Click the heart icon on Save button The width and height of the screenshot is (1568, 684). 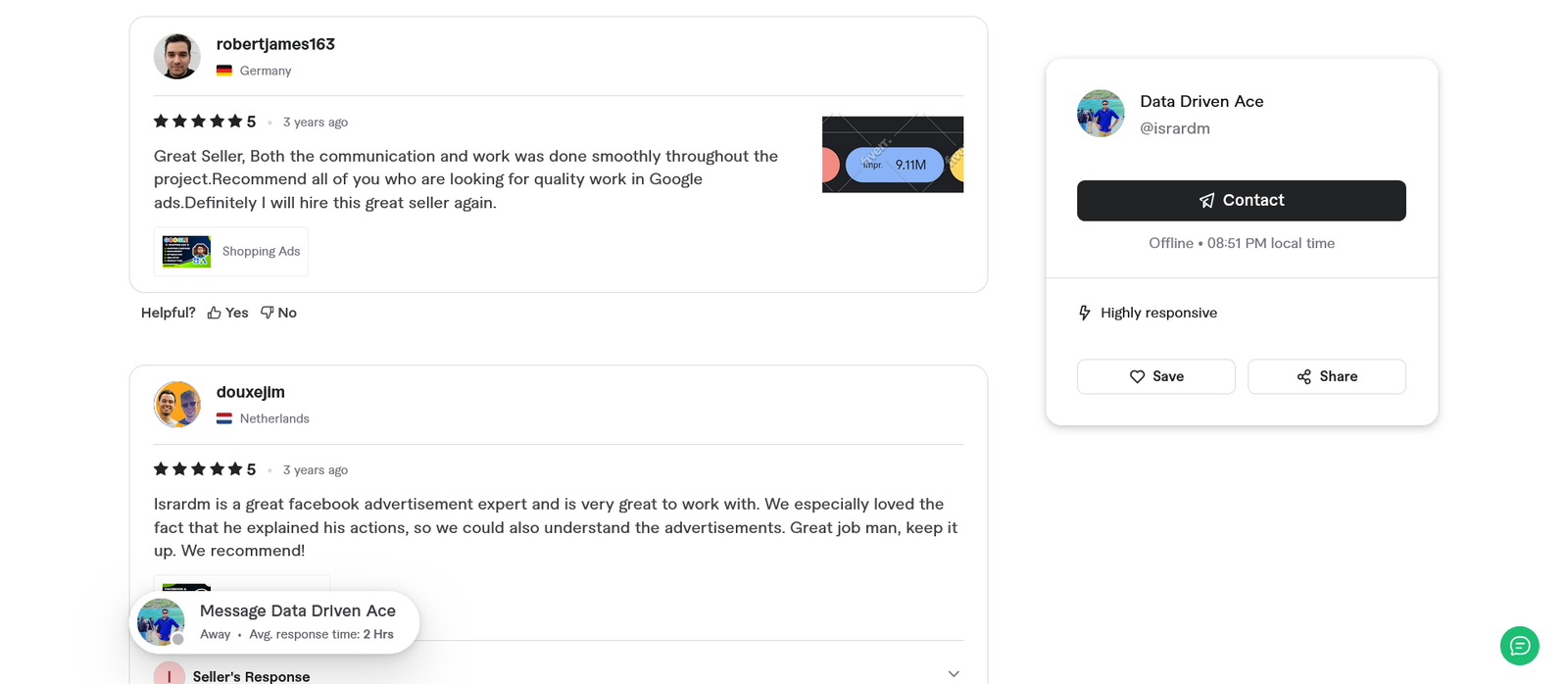(1137, 376)
